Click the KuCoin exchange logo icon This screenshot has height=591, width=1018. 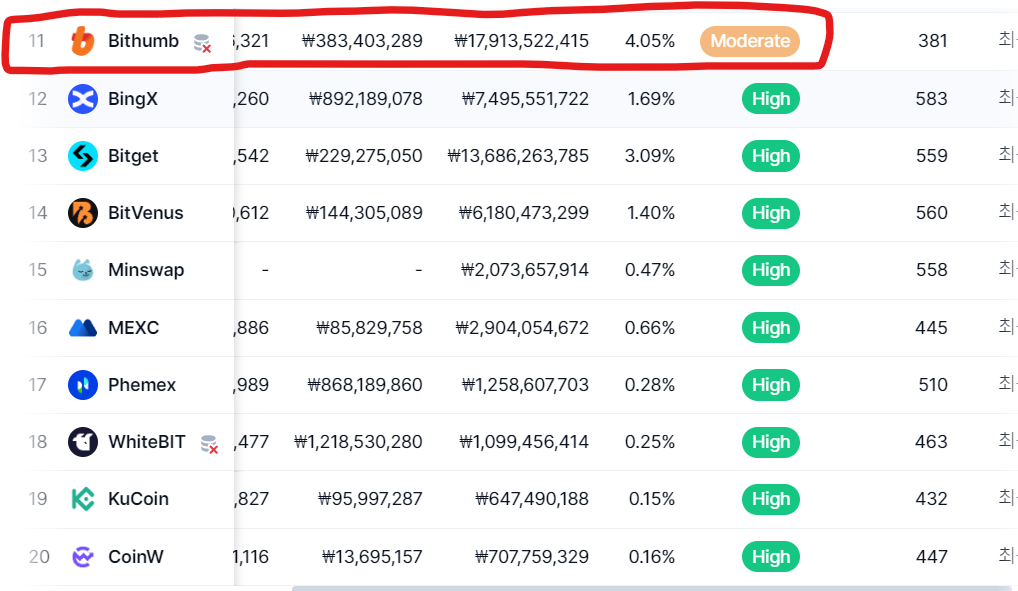(82, 499)
